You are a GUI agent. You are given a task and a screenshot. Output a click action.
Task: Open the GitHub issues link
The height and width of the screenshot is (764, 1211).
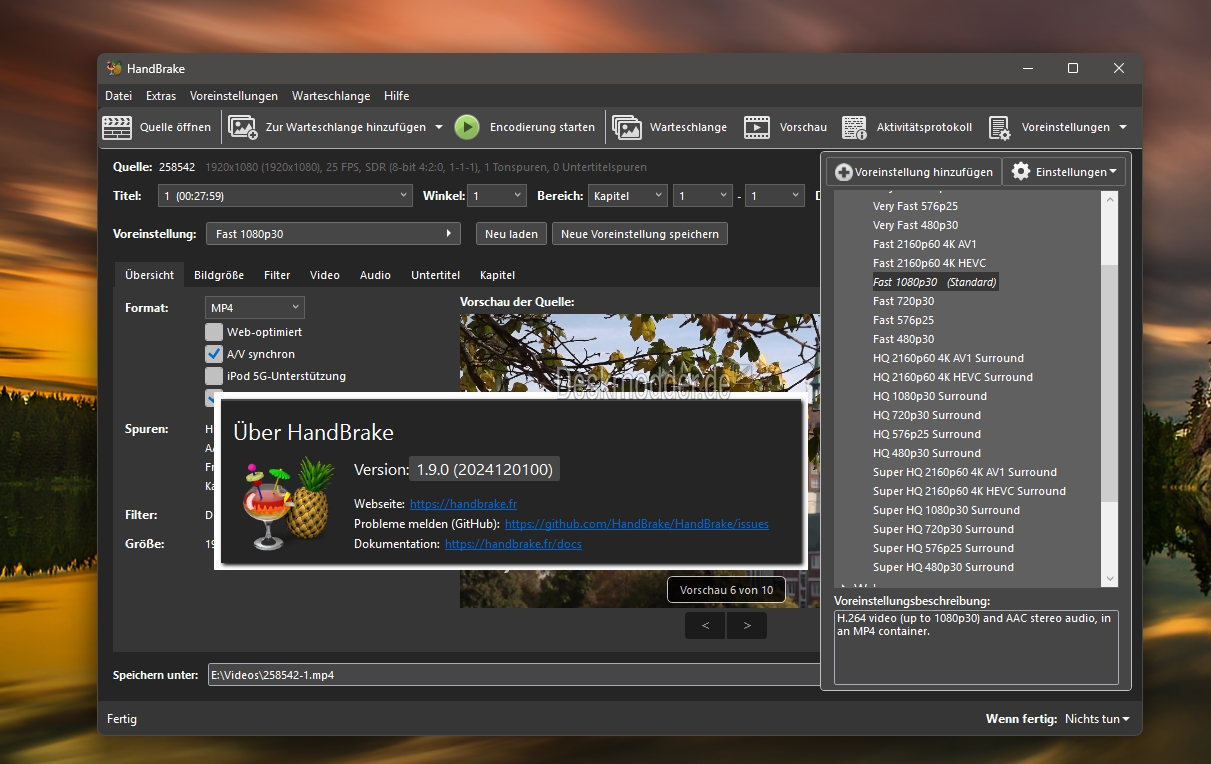click(x=637, y=524)
